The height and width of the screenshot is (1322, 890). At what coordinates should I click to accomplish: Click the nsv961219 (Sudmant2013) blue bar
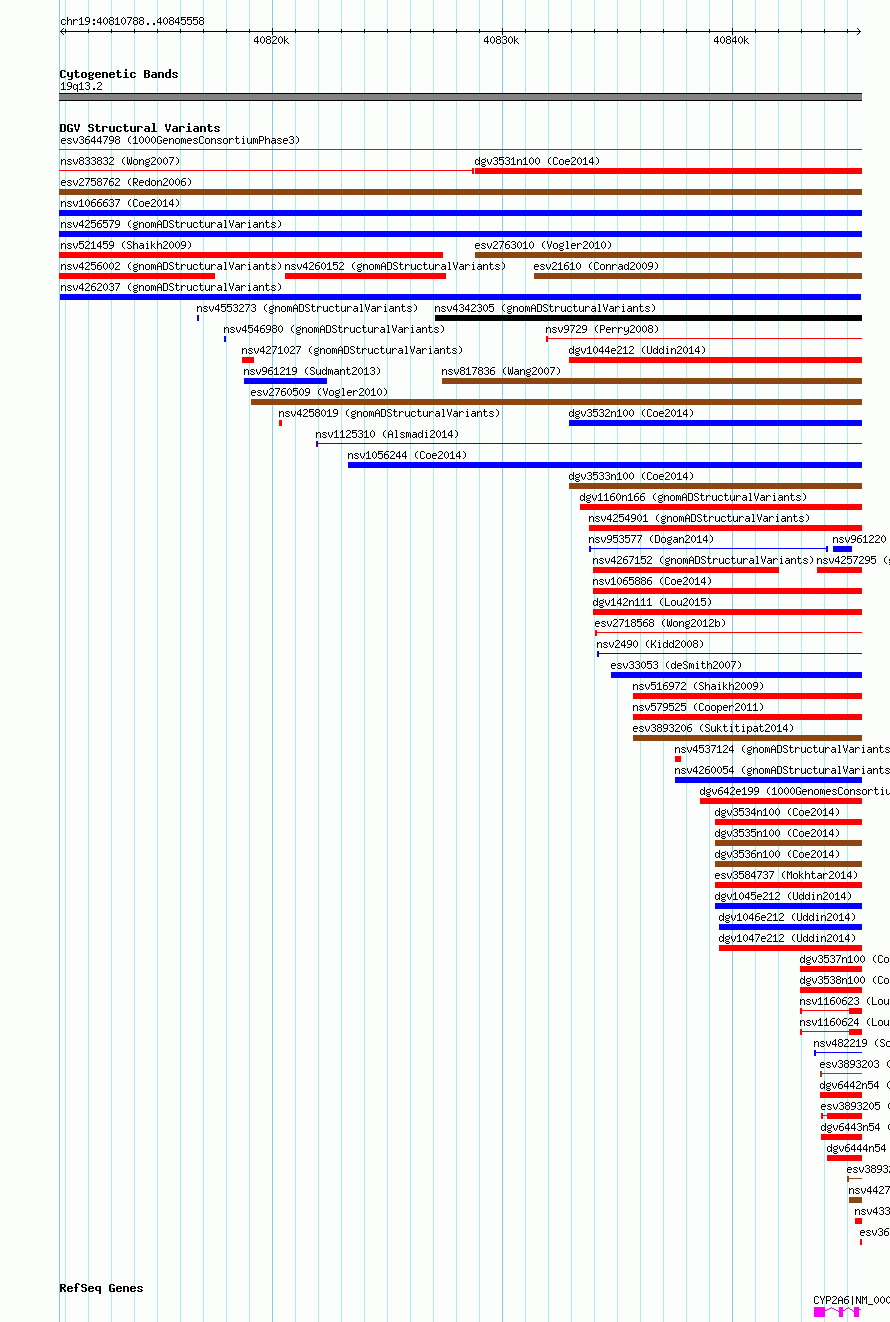(x=285, y=381)
